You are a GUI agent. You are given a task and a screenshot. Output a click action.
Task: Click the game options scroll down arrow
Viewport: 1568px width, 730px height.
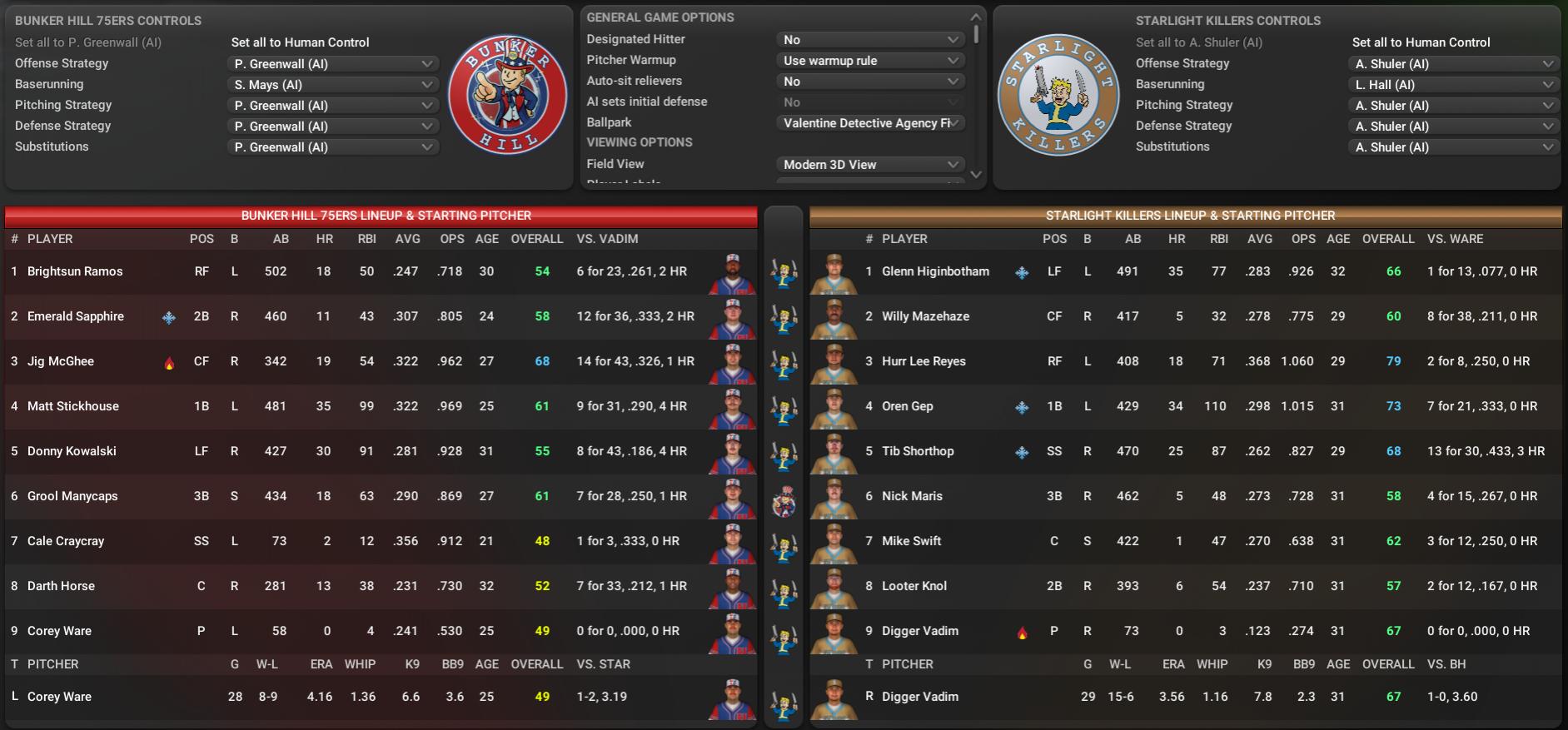pos(977,174)
